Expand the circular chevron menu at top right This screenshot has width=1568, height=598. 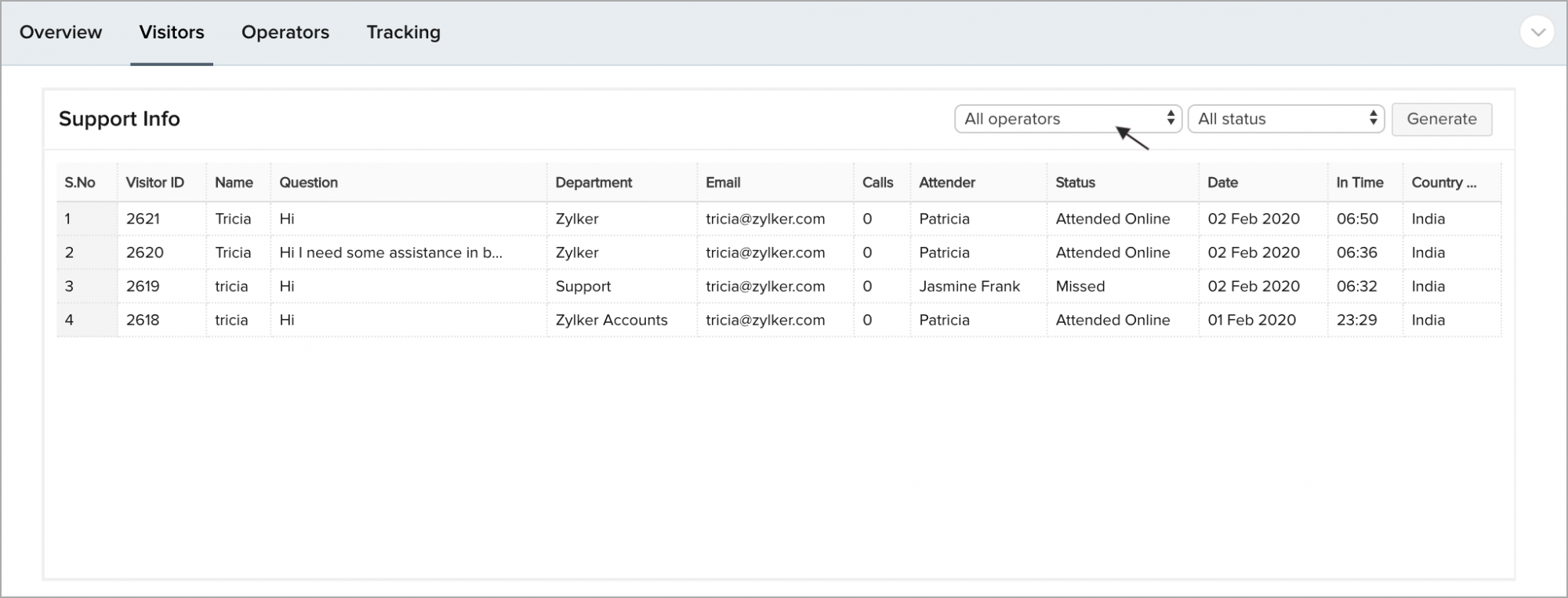point(1537,32)
